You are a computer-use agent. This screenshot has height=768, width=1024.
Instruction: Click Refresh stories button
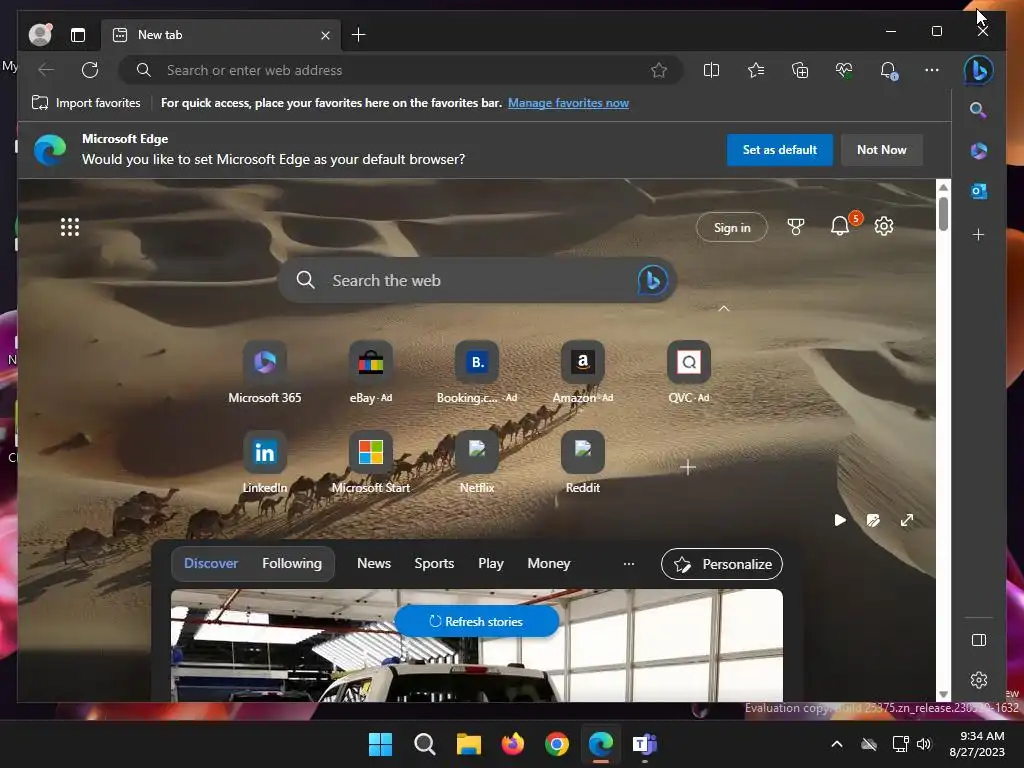click(x=477, y=621)
